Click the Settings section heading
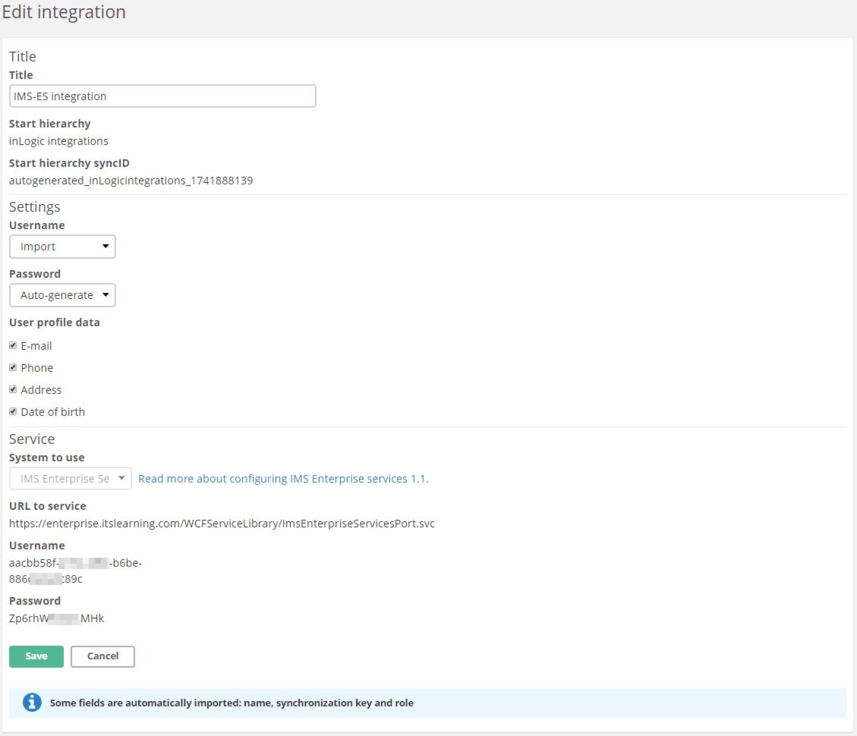The width and height of the screenshot is (857, 736). pyautogui.click(x=34, y=207)
